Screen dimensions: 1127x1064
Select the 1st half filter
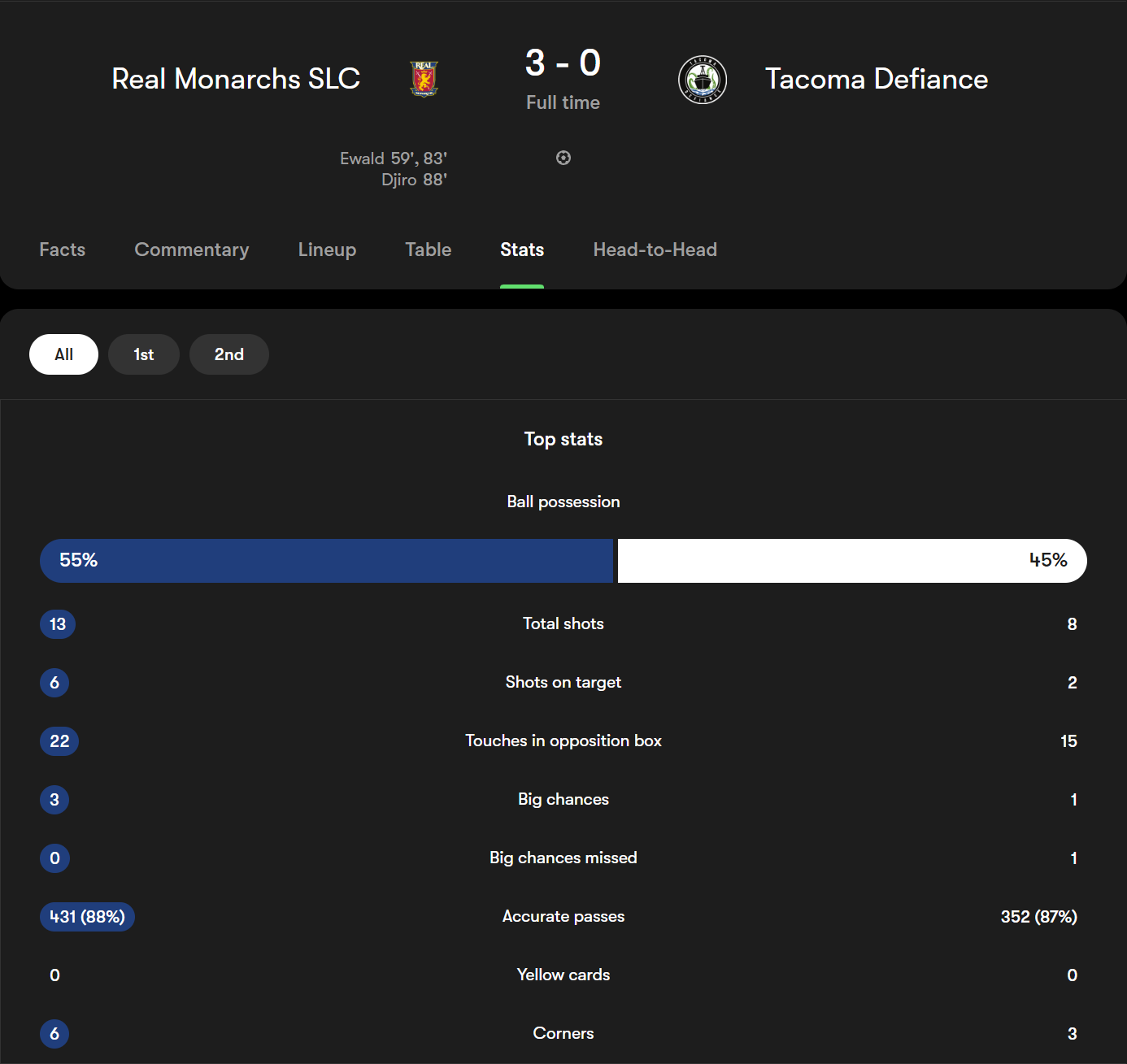click(x=144, y=354)
